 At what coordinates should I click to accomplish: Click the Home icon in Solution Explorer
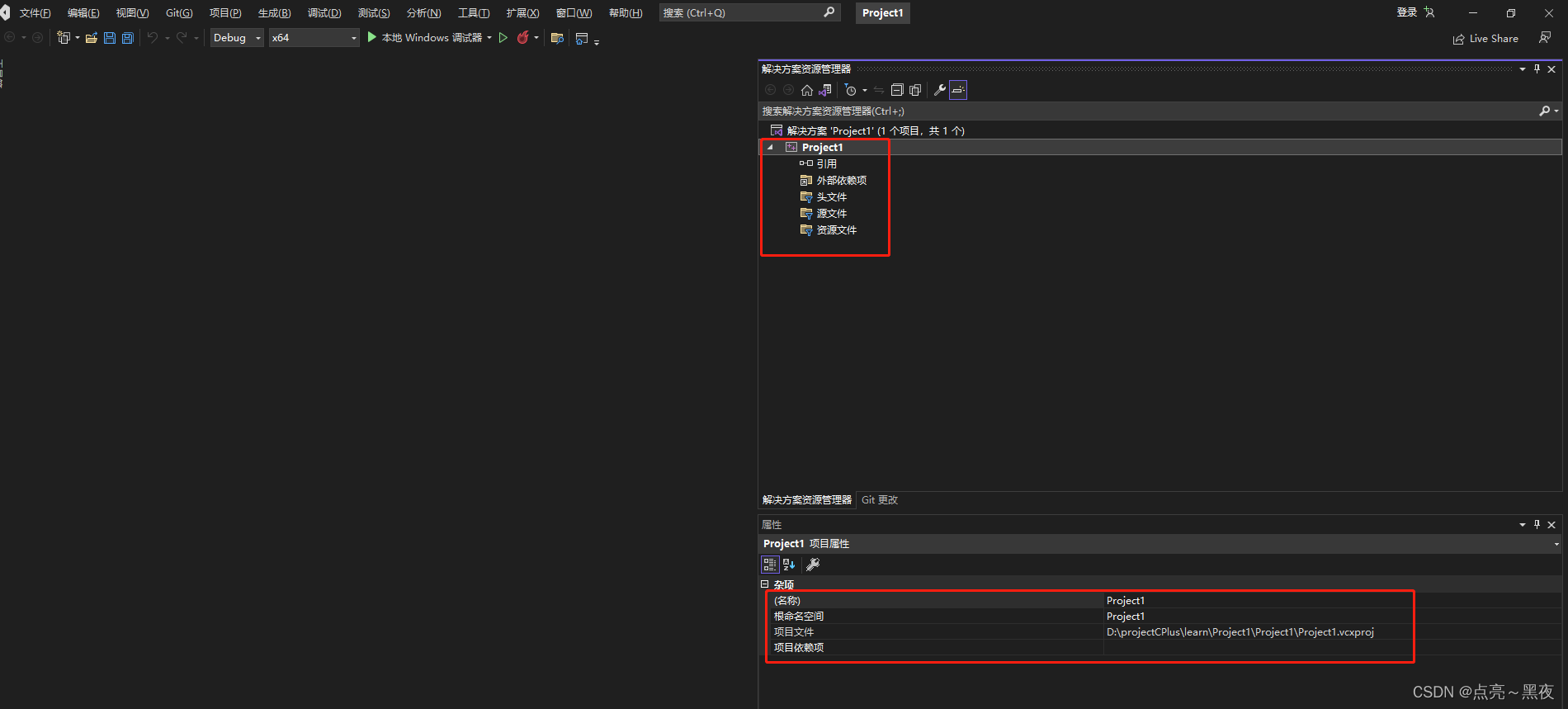click(x=807, y=90)
